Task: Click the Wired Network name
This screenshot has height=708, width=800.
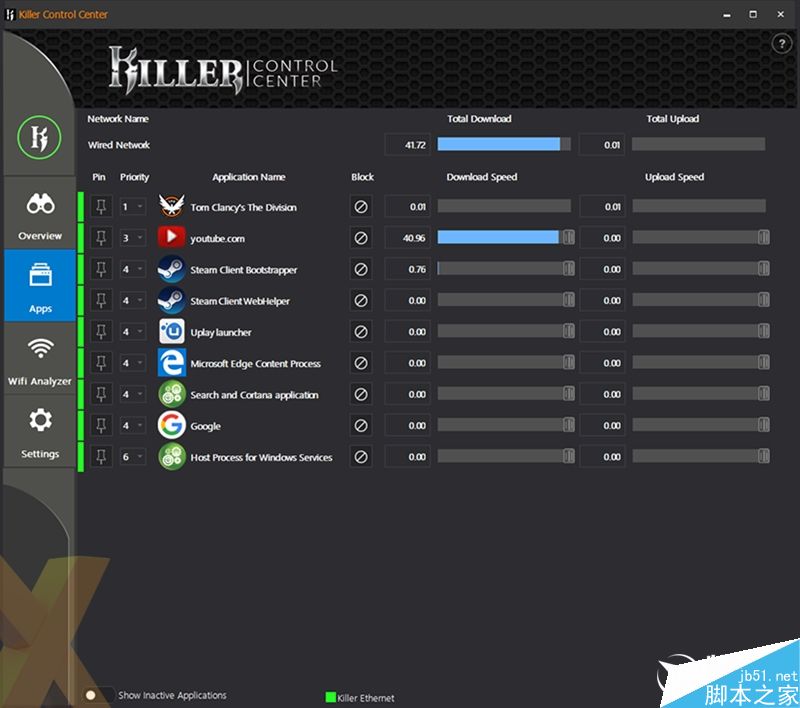Action: (119, 145)
